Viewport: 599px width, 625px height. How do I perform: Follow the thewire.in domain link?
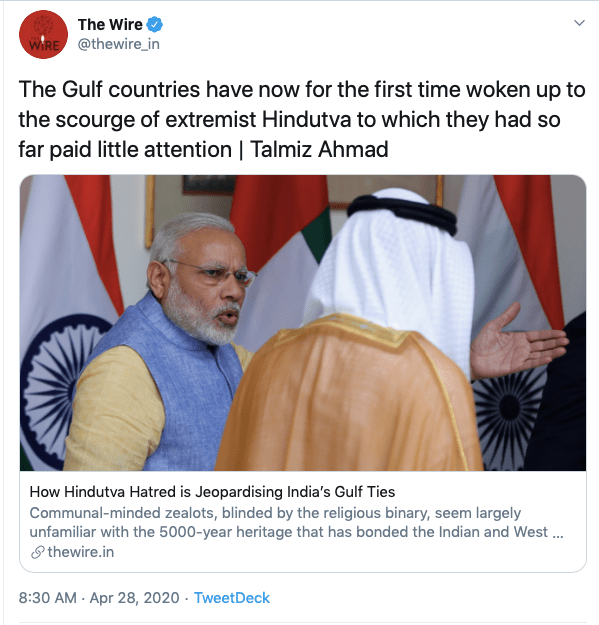point(81,552)
